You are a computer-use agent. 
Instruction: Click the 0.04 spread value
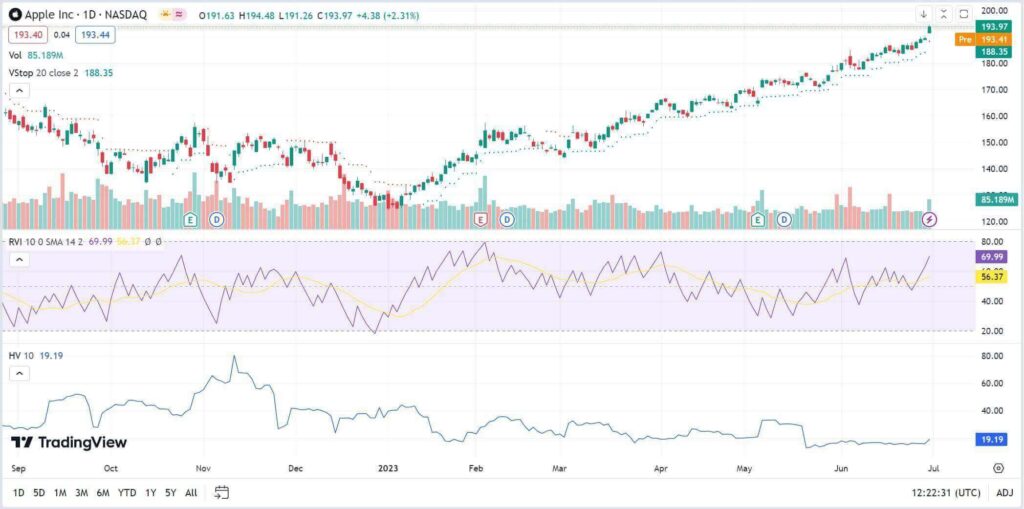[62, 35]
